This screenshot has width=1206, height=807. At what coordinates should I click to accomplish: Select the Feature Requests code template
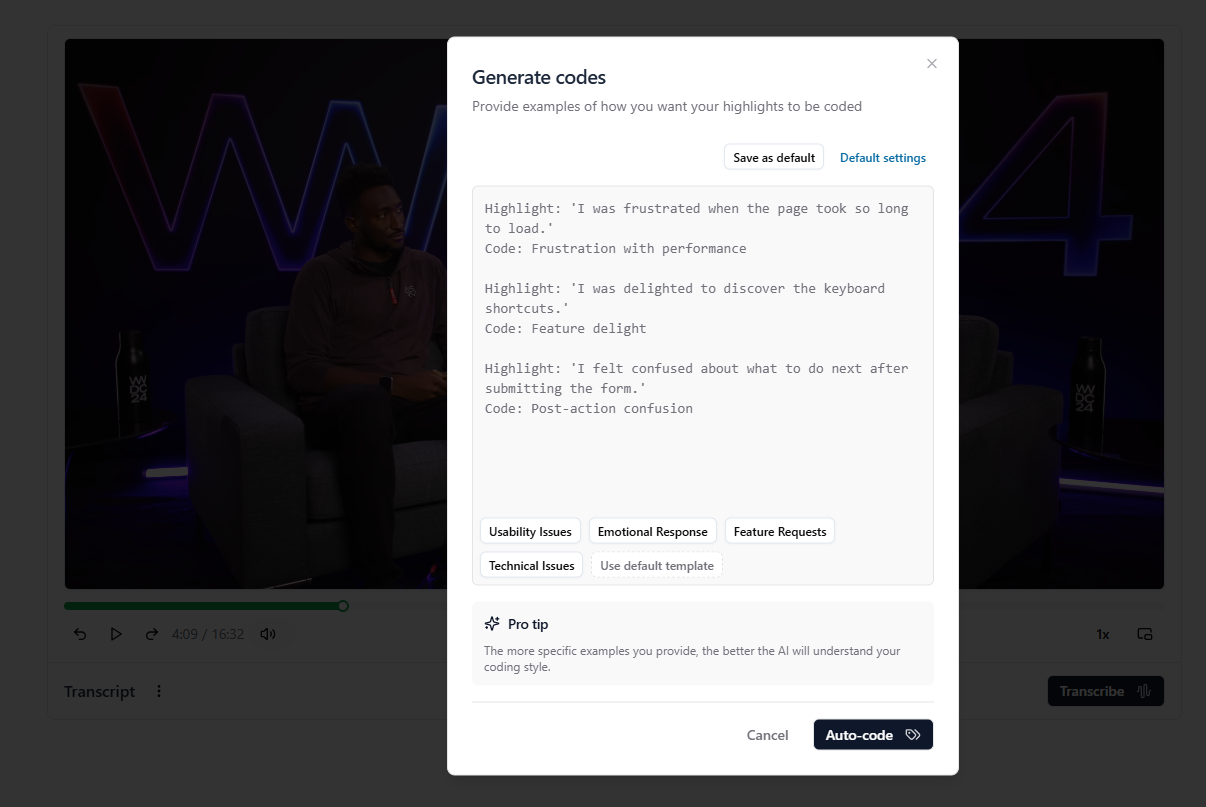click(780, 531)
